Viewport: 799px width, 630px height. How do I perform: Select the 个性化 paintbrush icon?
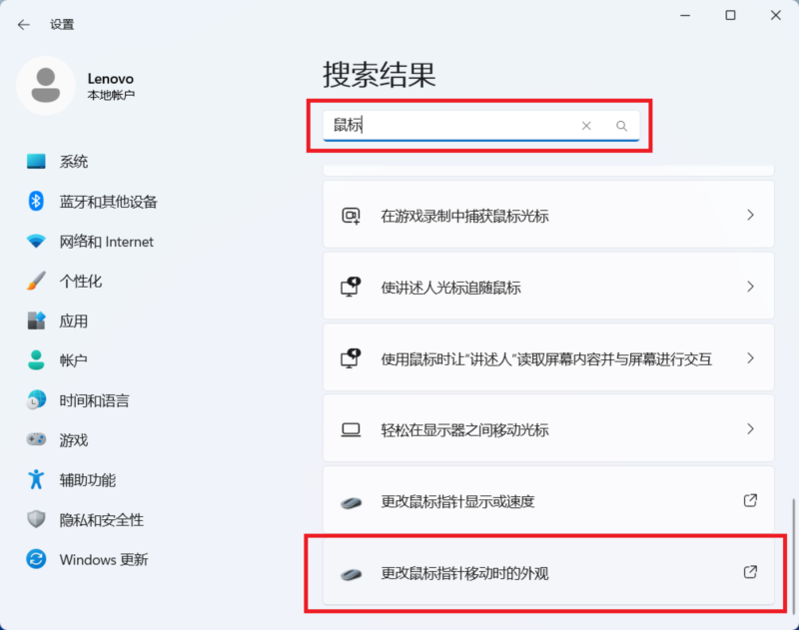pyautogui.click(x=37, y=281)
